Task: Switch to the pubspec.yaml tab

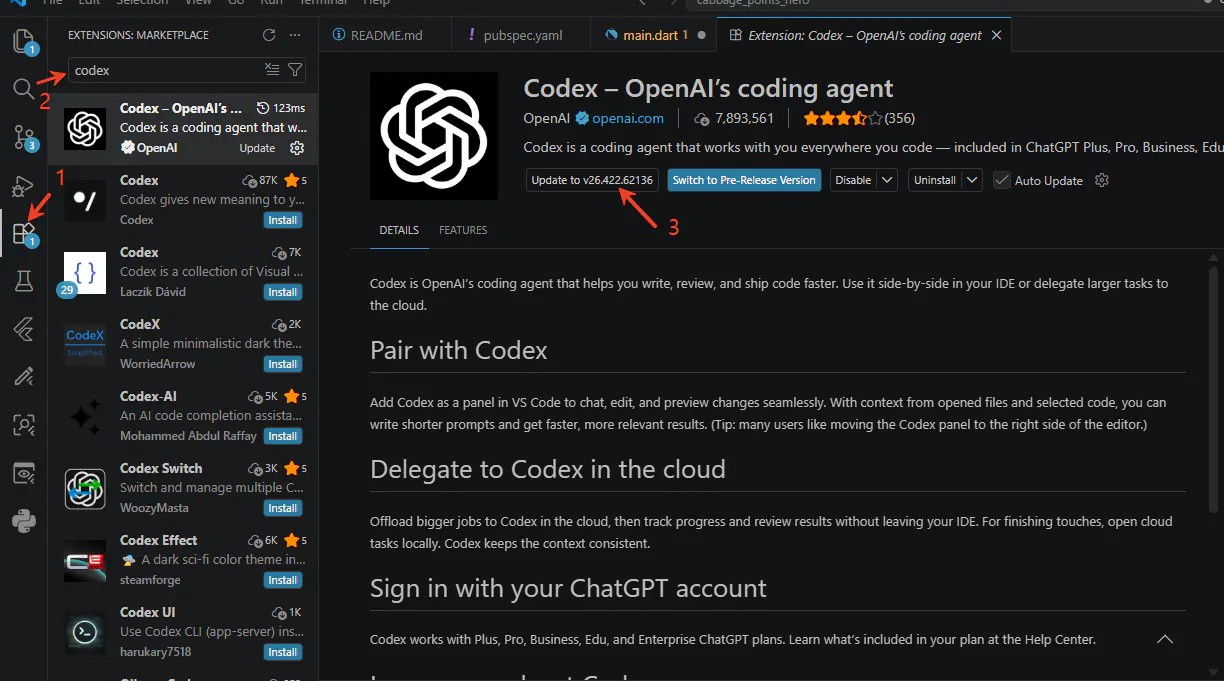Action: (x=522, y=35)
